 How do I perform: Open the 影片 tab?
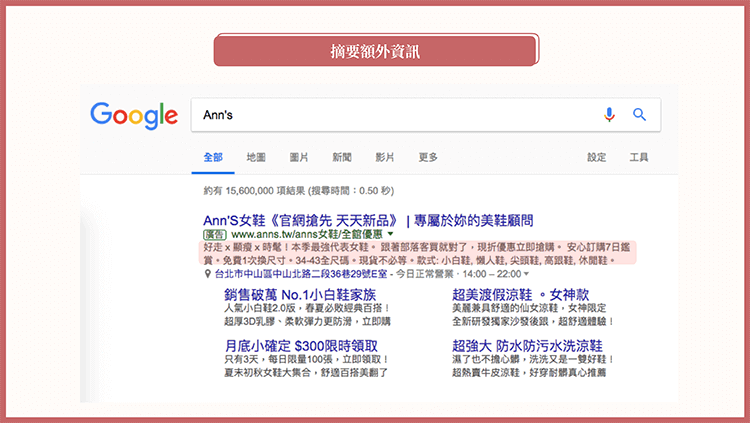385,157
